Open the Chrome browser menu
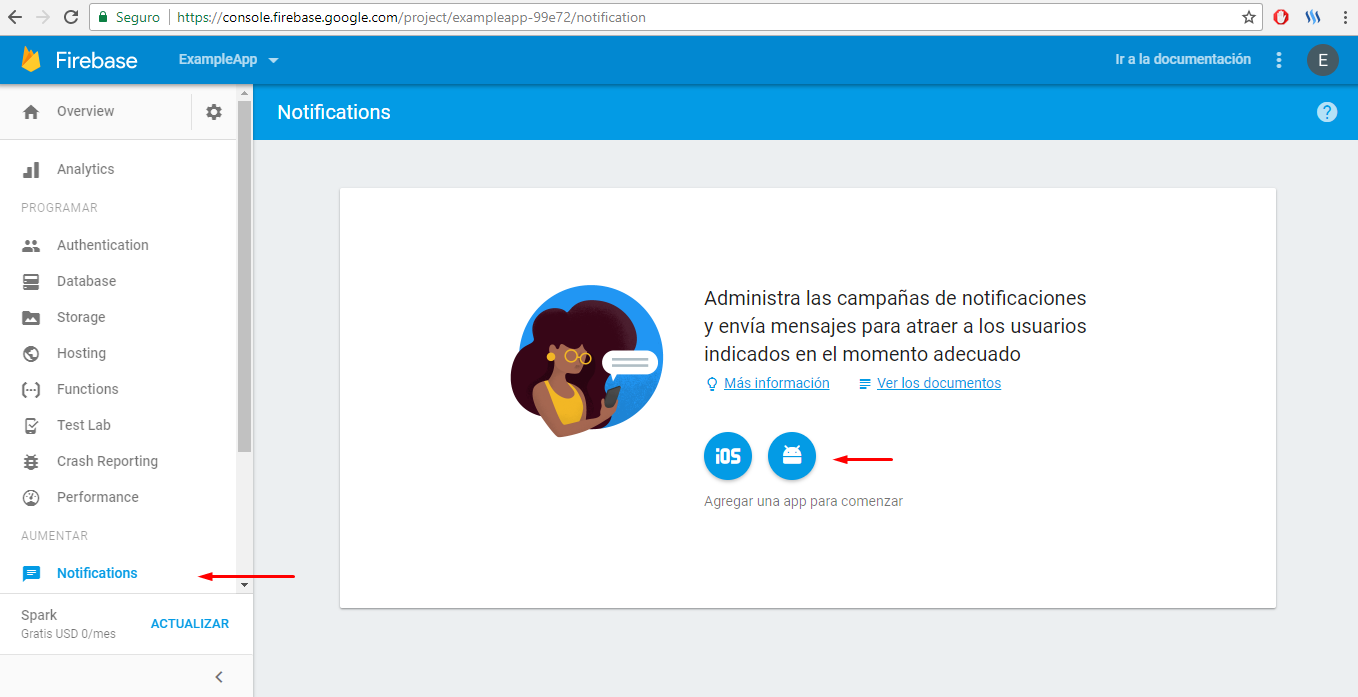This screenshot has height=697, width=1358. [x=1343, y=17]
